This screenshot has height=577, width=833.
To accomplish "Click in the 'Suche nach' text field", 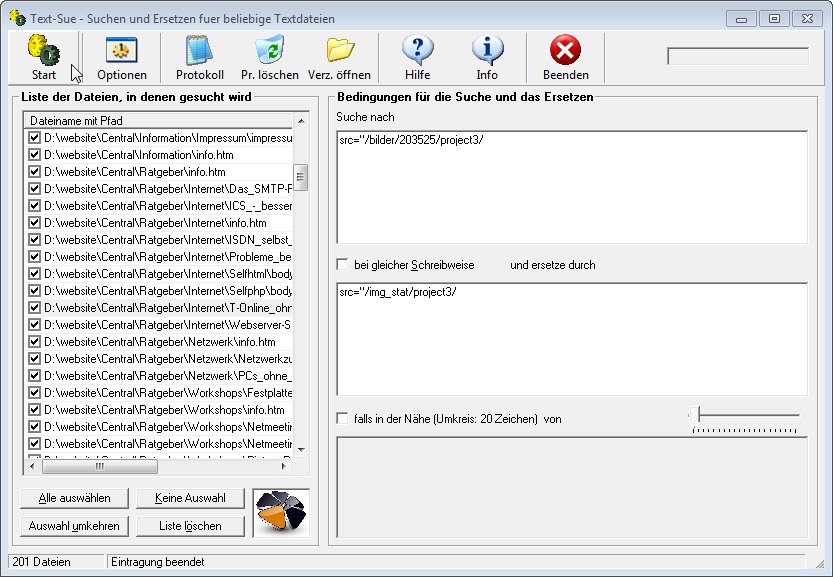I will pyautogui.click(x=571, y=187).
